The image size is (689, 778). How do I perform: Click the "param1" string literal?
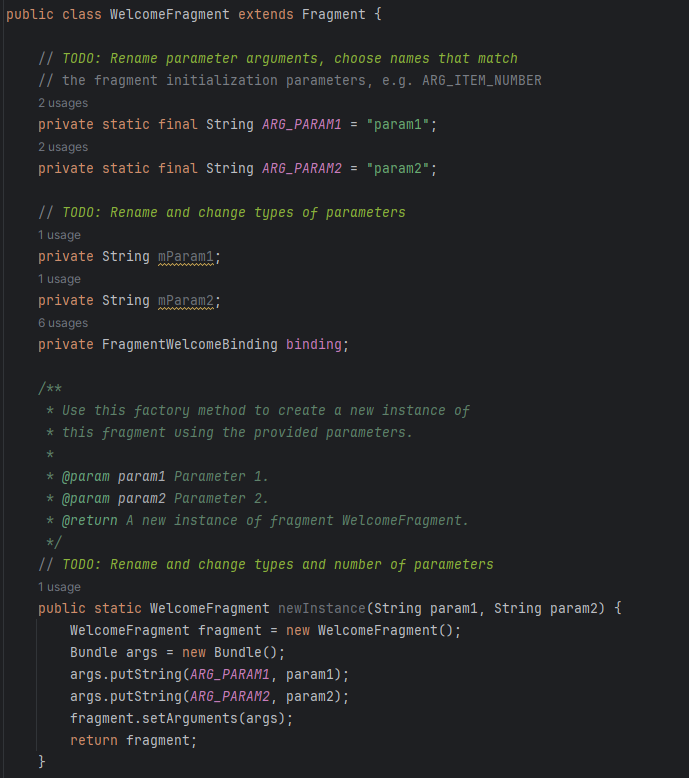pos(402,124)
